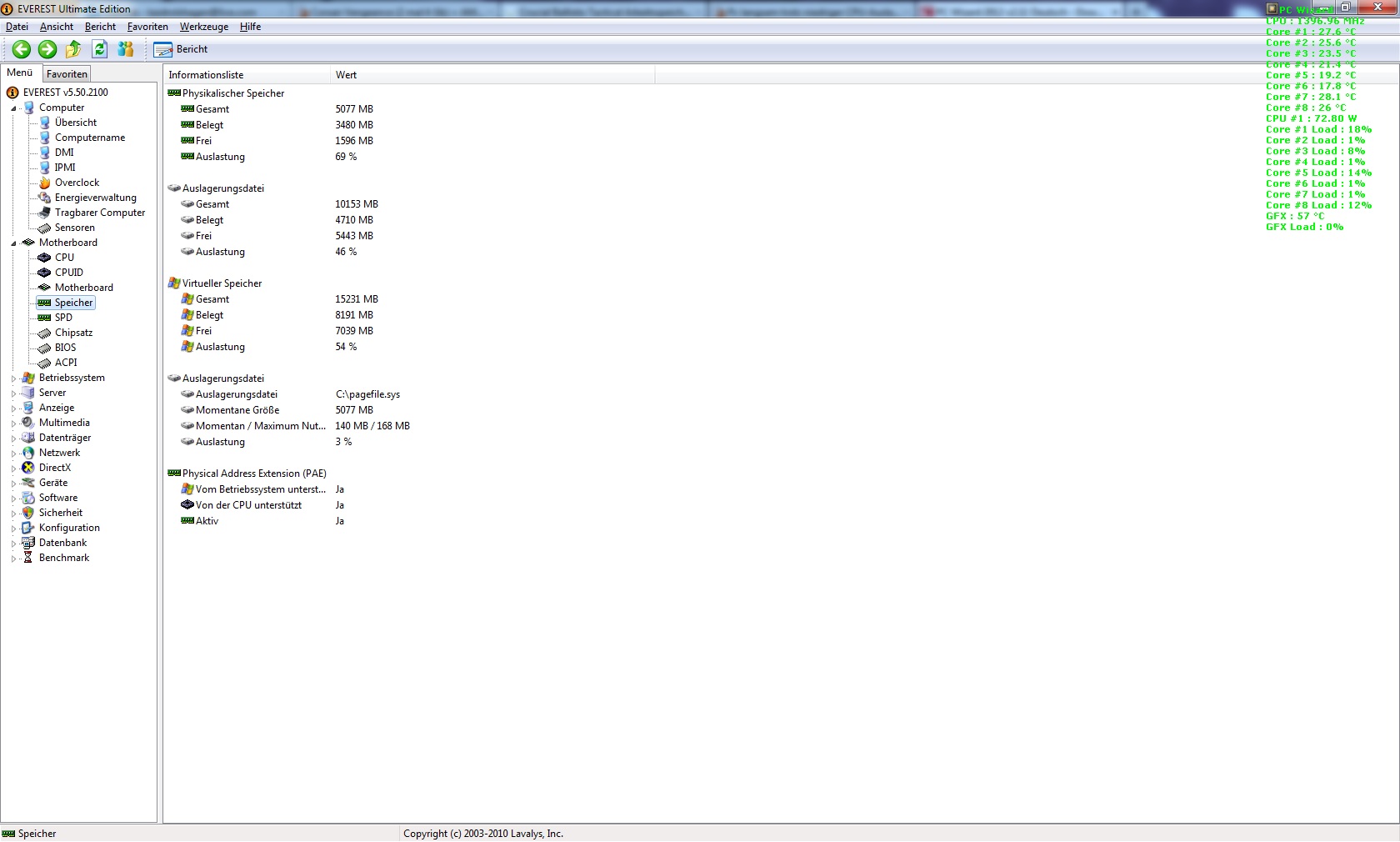The width and height of the screenshot is (1400, 842).
Task: Select the Overclock flame icon
Action: click(x=45, y=183)
